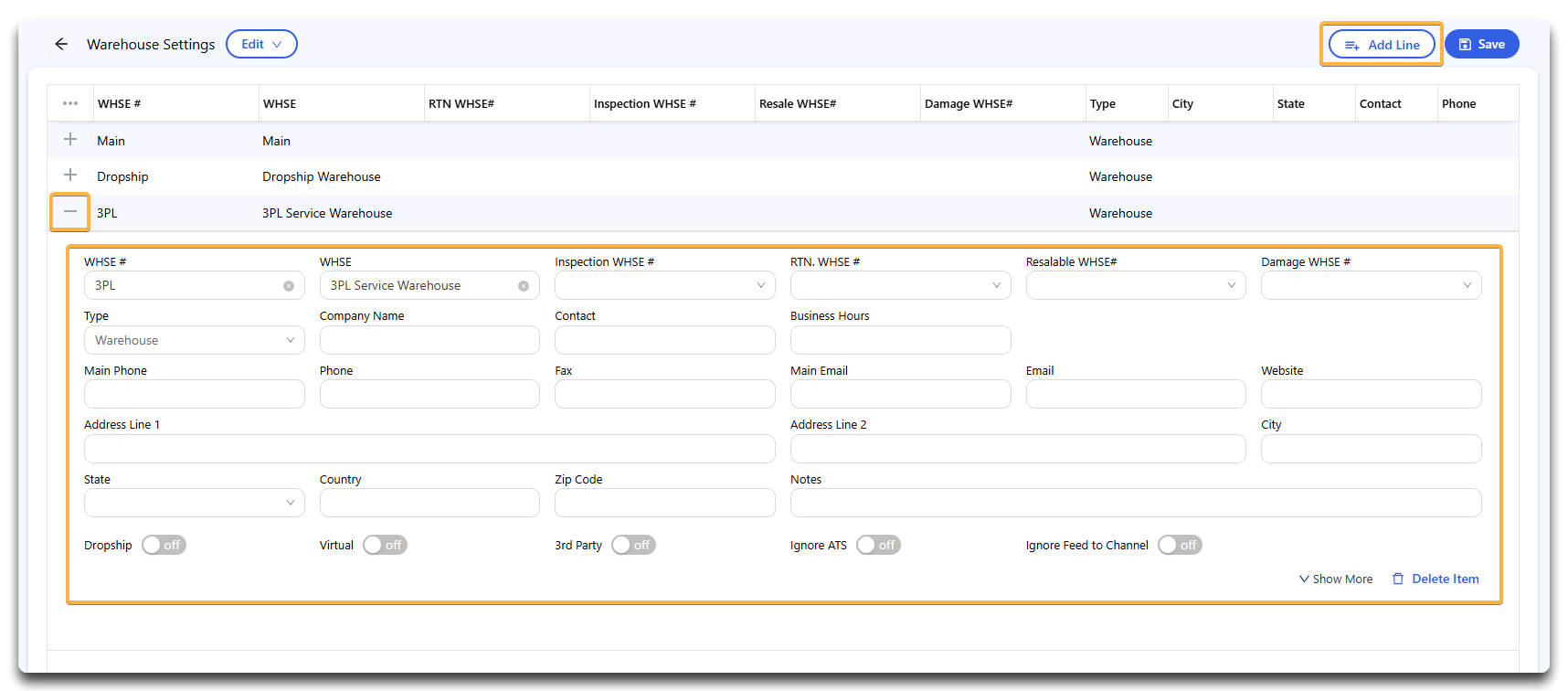Enable Ignore Feed to Channel switch
This screenshot has height=691, width=1568.
[1180, 545]
